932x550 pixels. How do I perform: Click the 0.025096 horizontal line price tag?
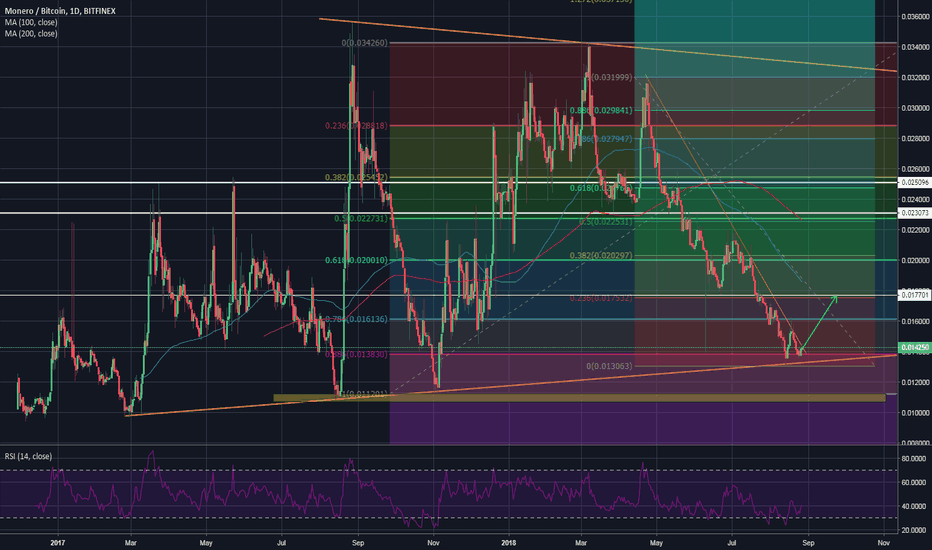pos(915,182)
